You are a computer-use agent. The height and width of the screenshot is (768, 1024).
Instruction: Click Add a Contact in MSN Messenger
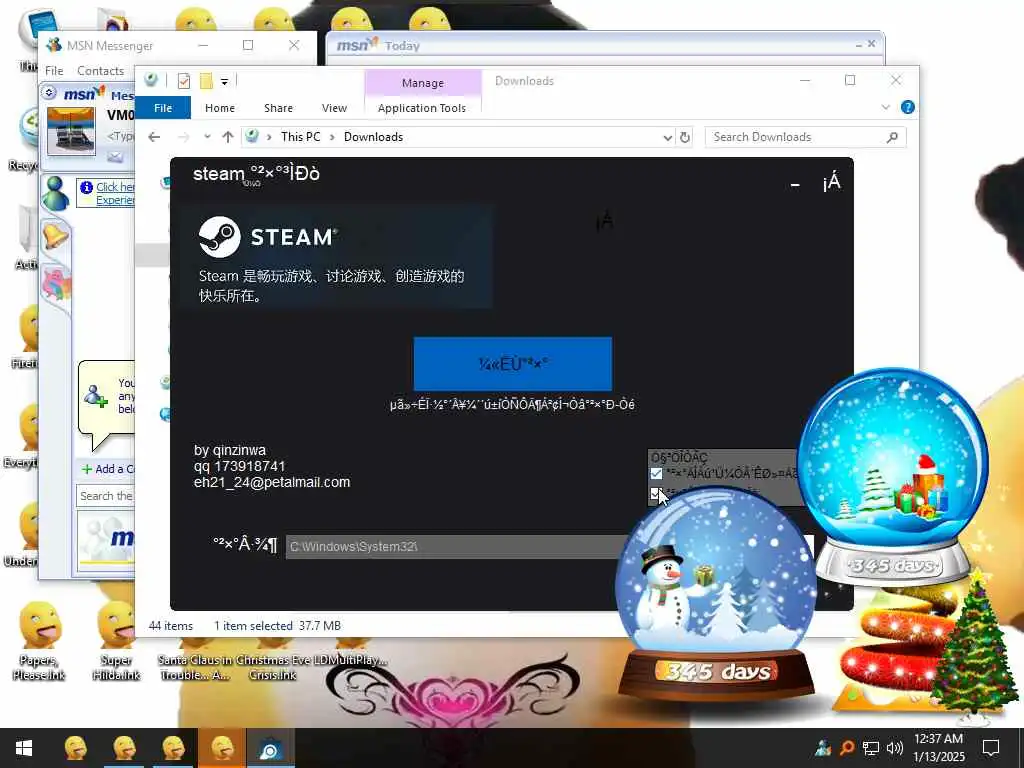tap(108, 469)
